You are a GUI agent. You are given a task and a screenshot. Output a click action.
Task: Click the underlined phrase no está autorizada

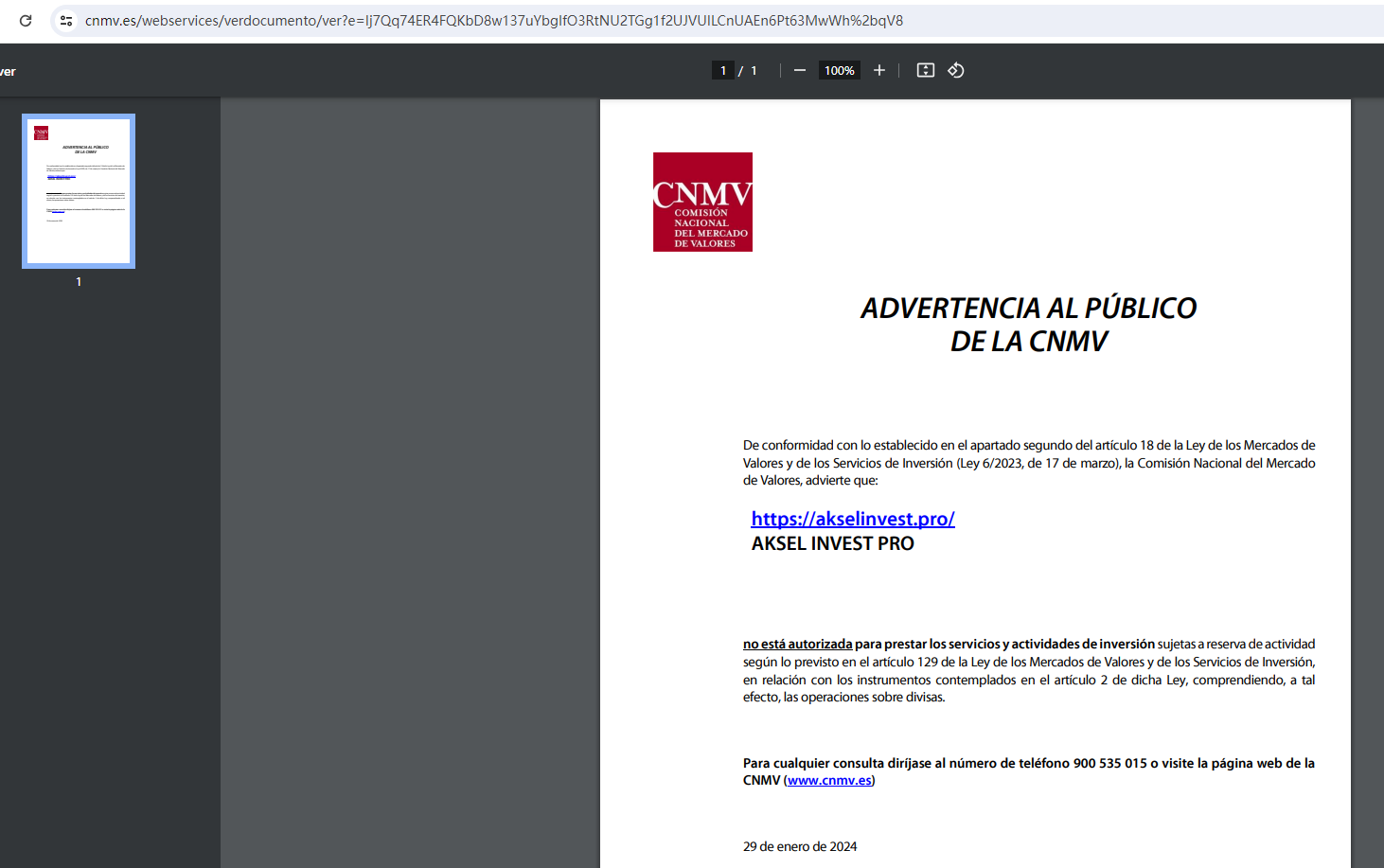click(x=798, y=645)
